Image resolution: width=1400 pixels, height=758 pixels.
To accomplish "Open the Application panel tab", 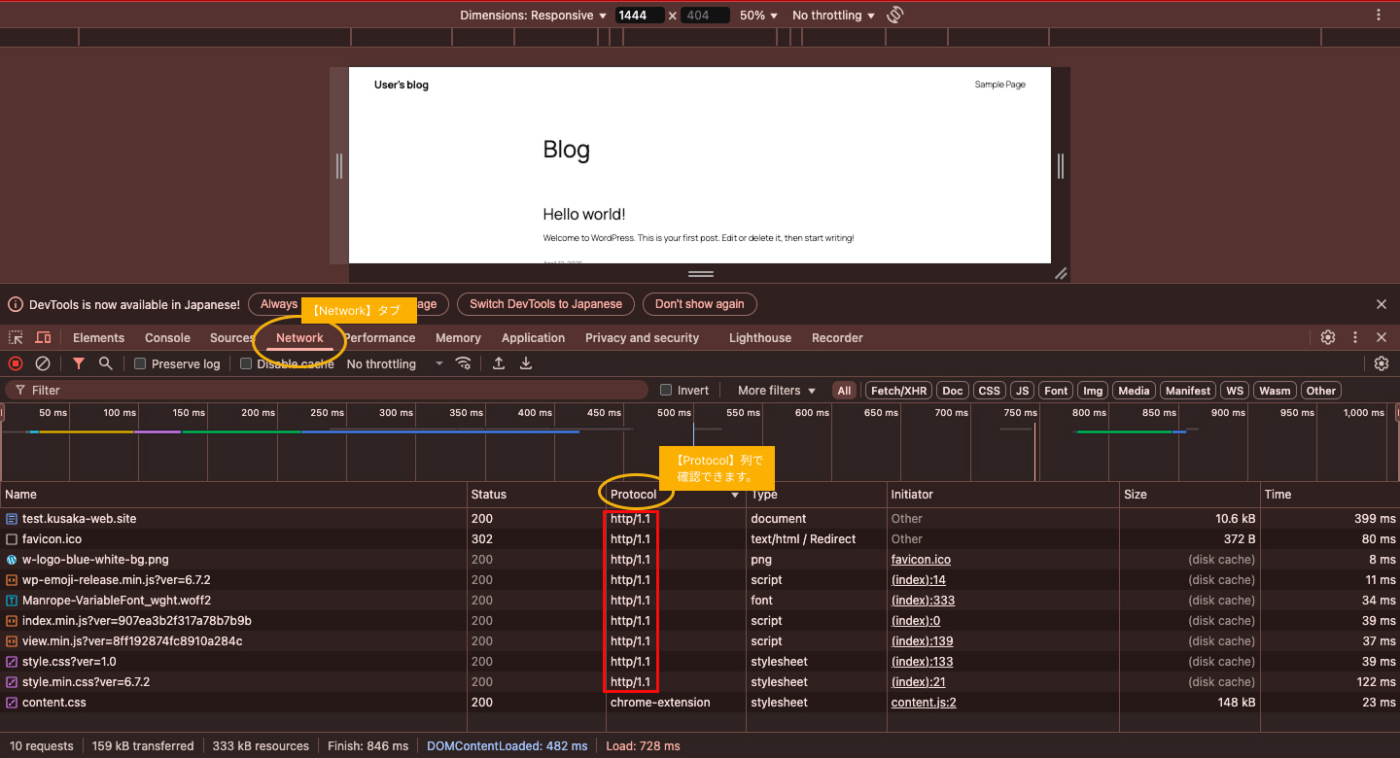I will (533, 337).
